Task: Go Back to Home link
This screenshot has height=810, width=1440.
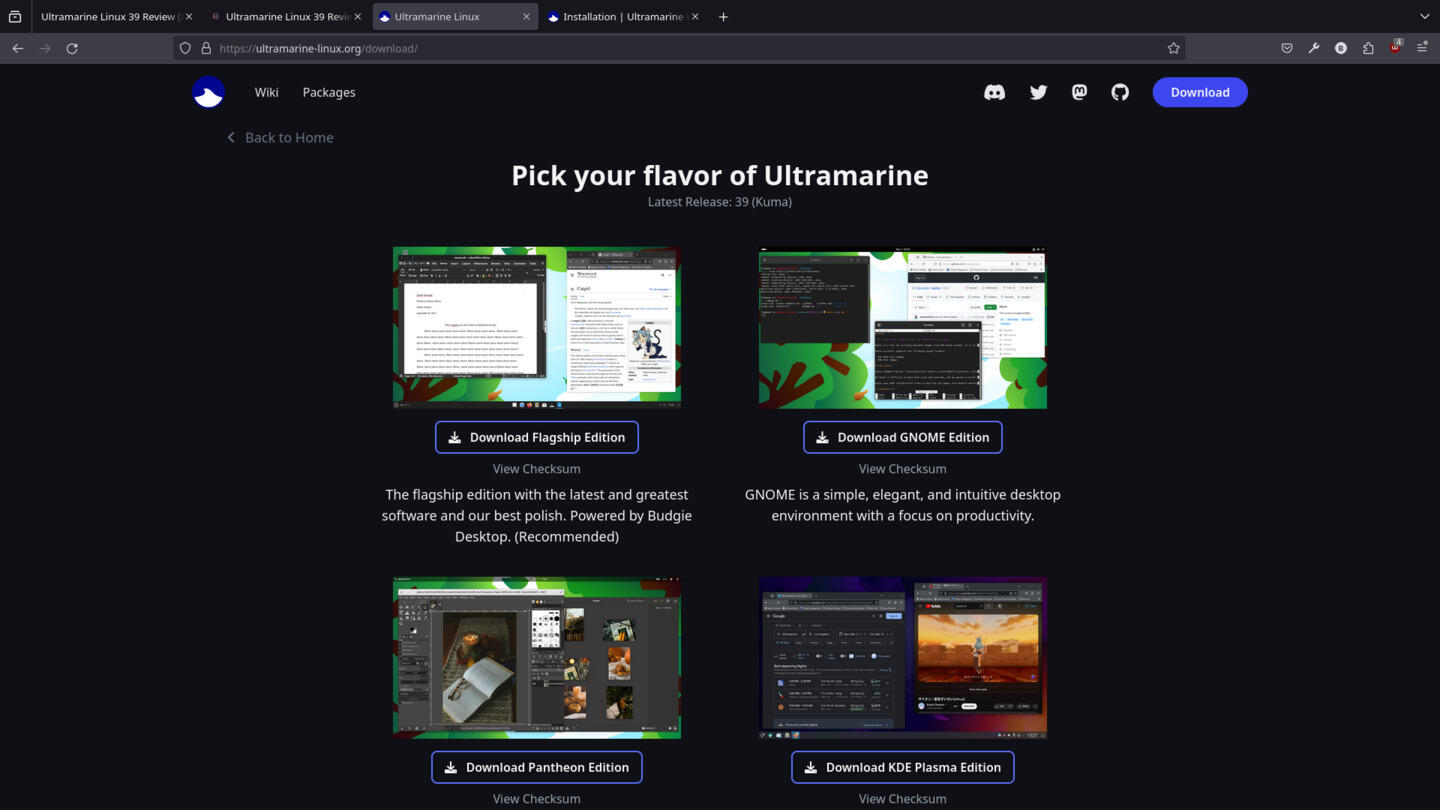Action: pyautogui.click(x=280, y=137)
